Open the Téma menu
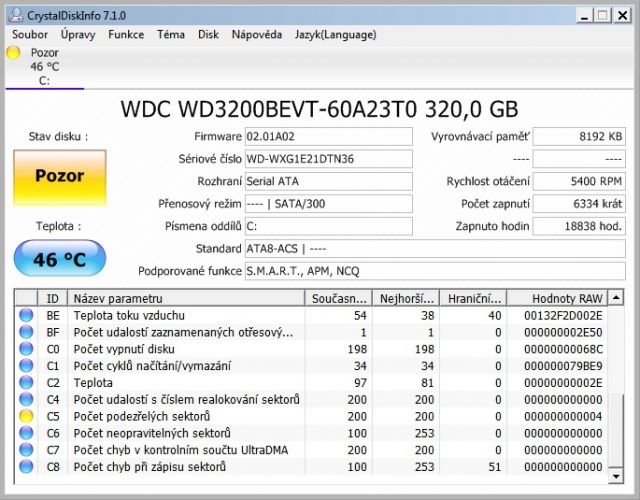 coord(171,35)
